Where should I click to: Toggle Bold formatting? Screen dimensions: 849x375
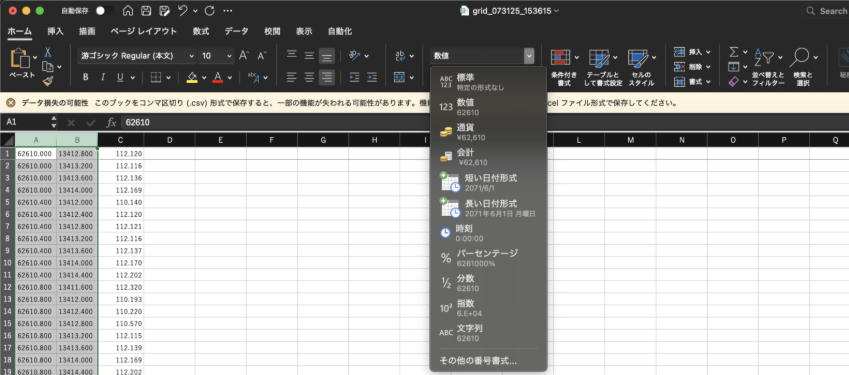86,77
